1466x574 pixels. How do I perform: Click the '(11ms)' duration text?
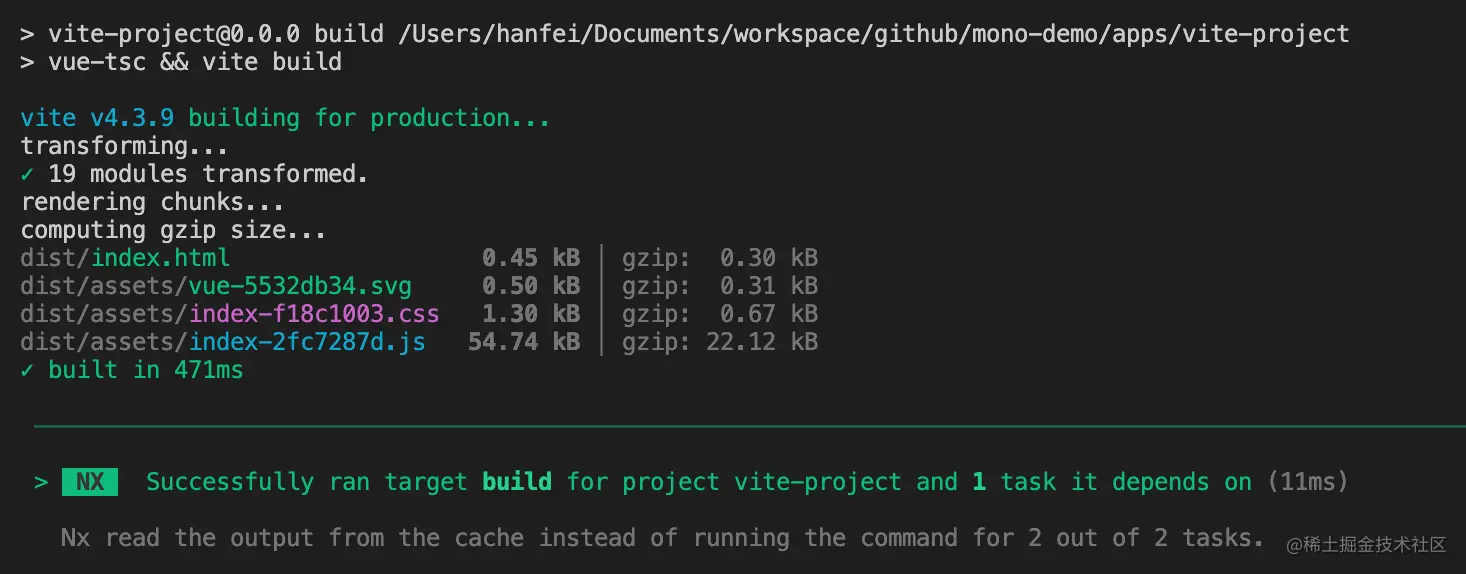click(1301, 482)
